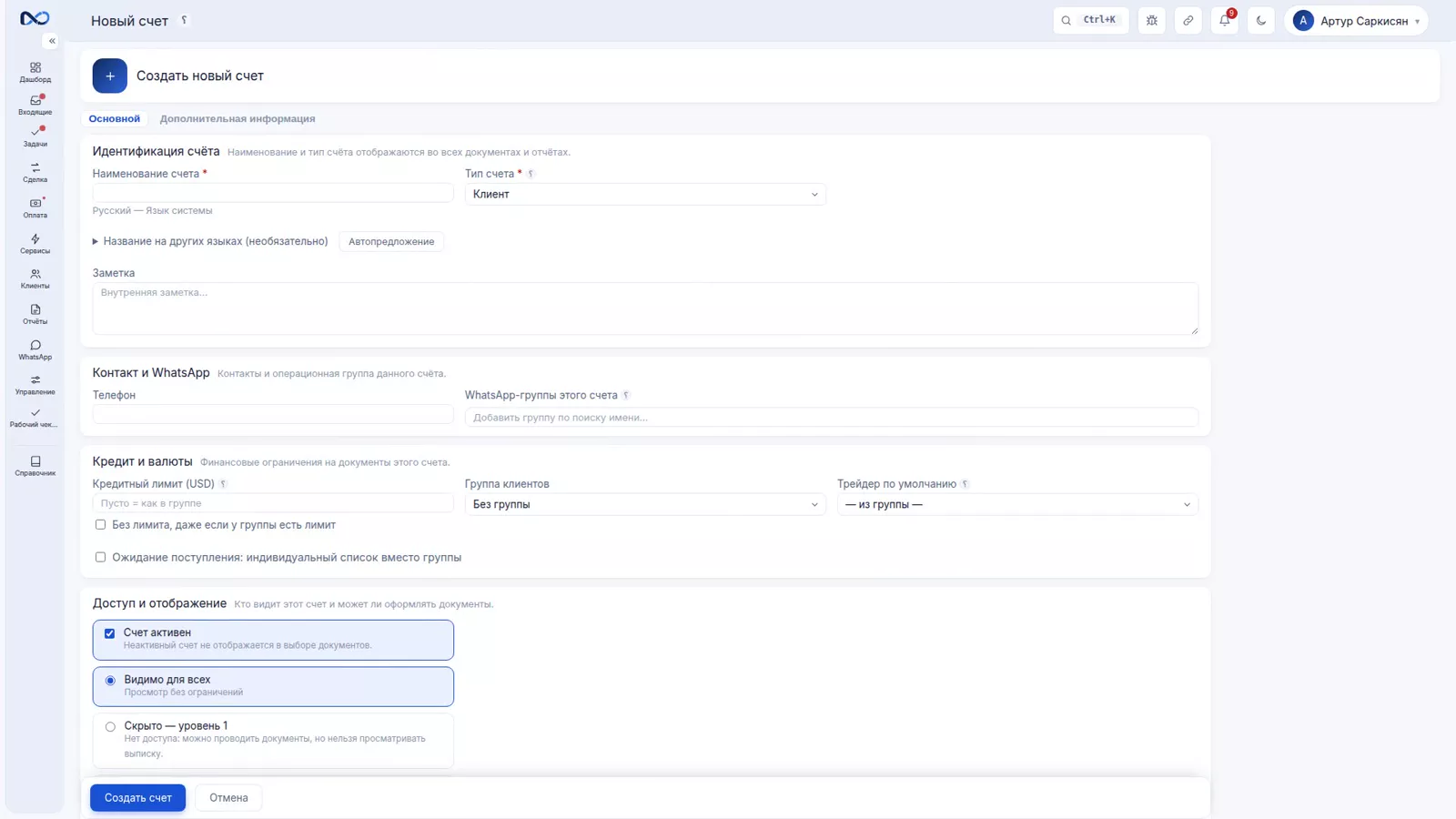Collapse sidebar with double-chevron icon
Screen dimensions: 1456x819
click(52, 41)
